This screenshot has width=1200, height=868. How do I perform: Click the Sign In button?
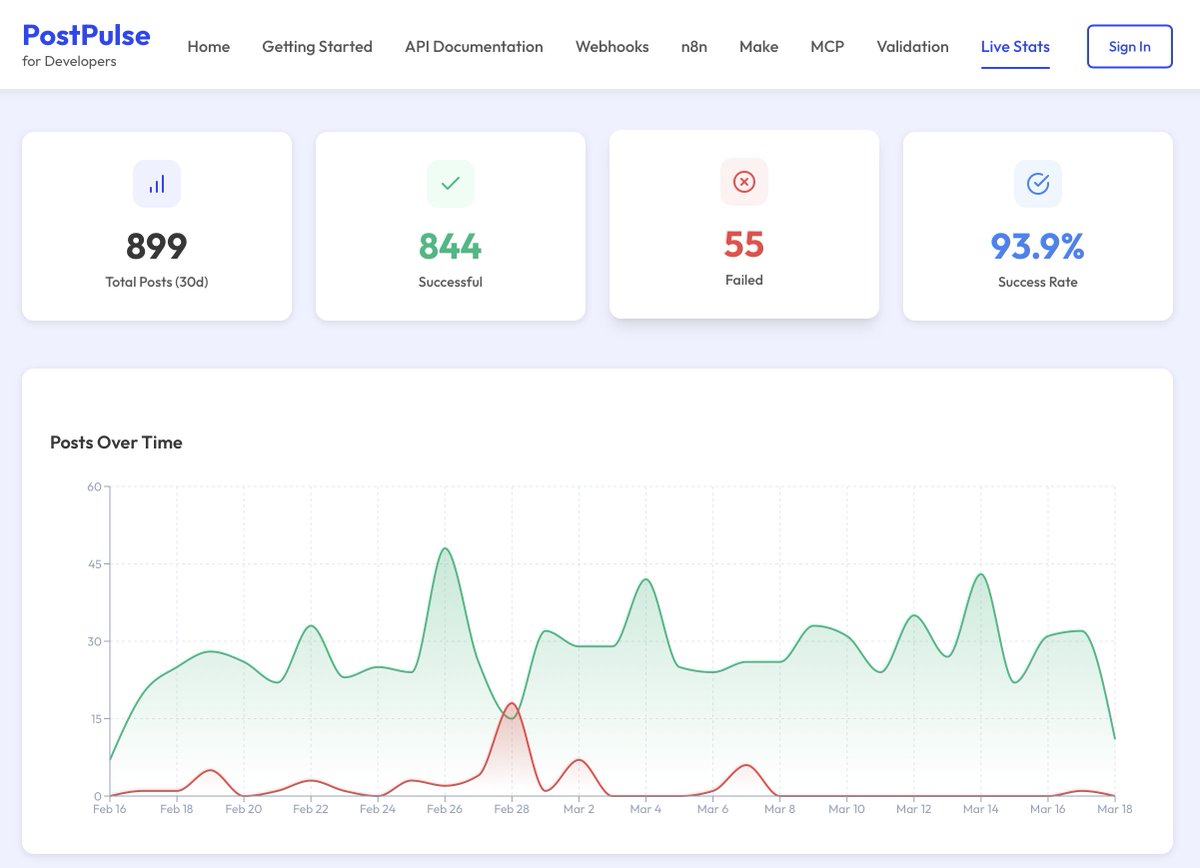pos(1130,46)
